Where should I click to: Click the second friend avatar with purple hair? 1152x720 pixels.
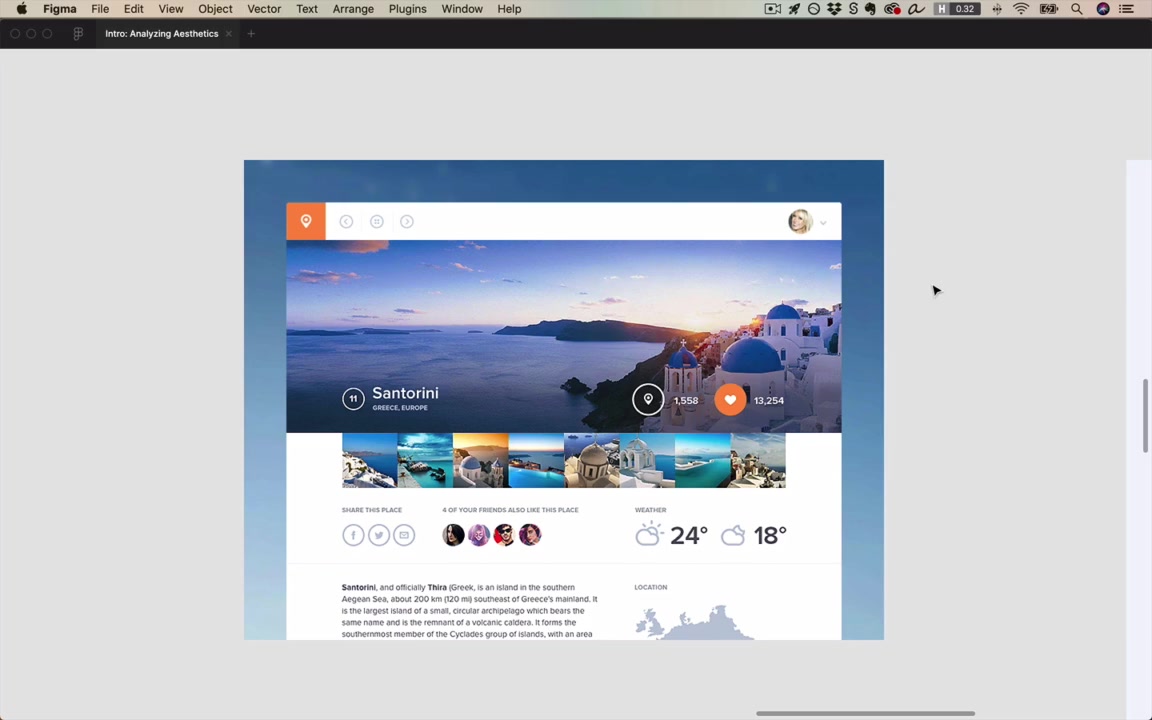point(479,534)
